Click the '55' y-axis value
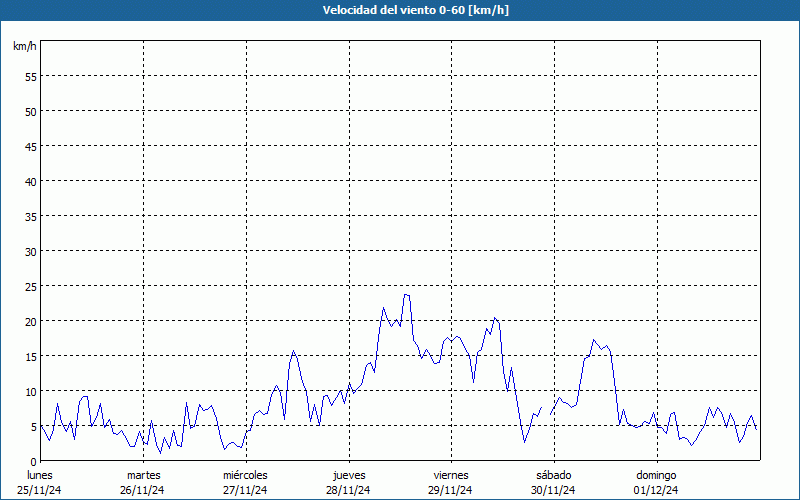 pos(31,77)
